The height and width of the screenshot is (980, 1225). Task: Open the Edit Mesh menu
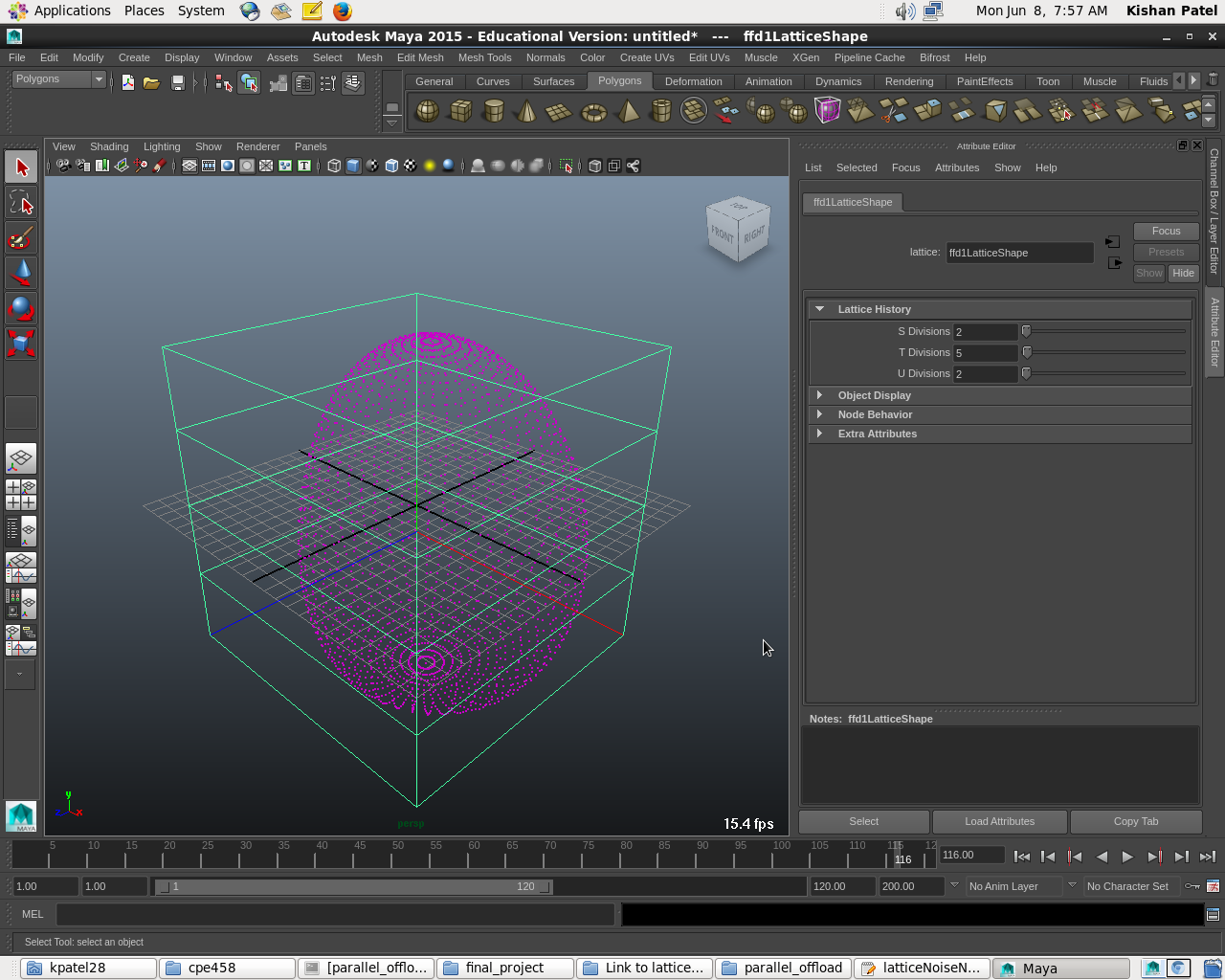pos(420,57)
